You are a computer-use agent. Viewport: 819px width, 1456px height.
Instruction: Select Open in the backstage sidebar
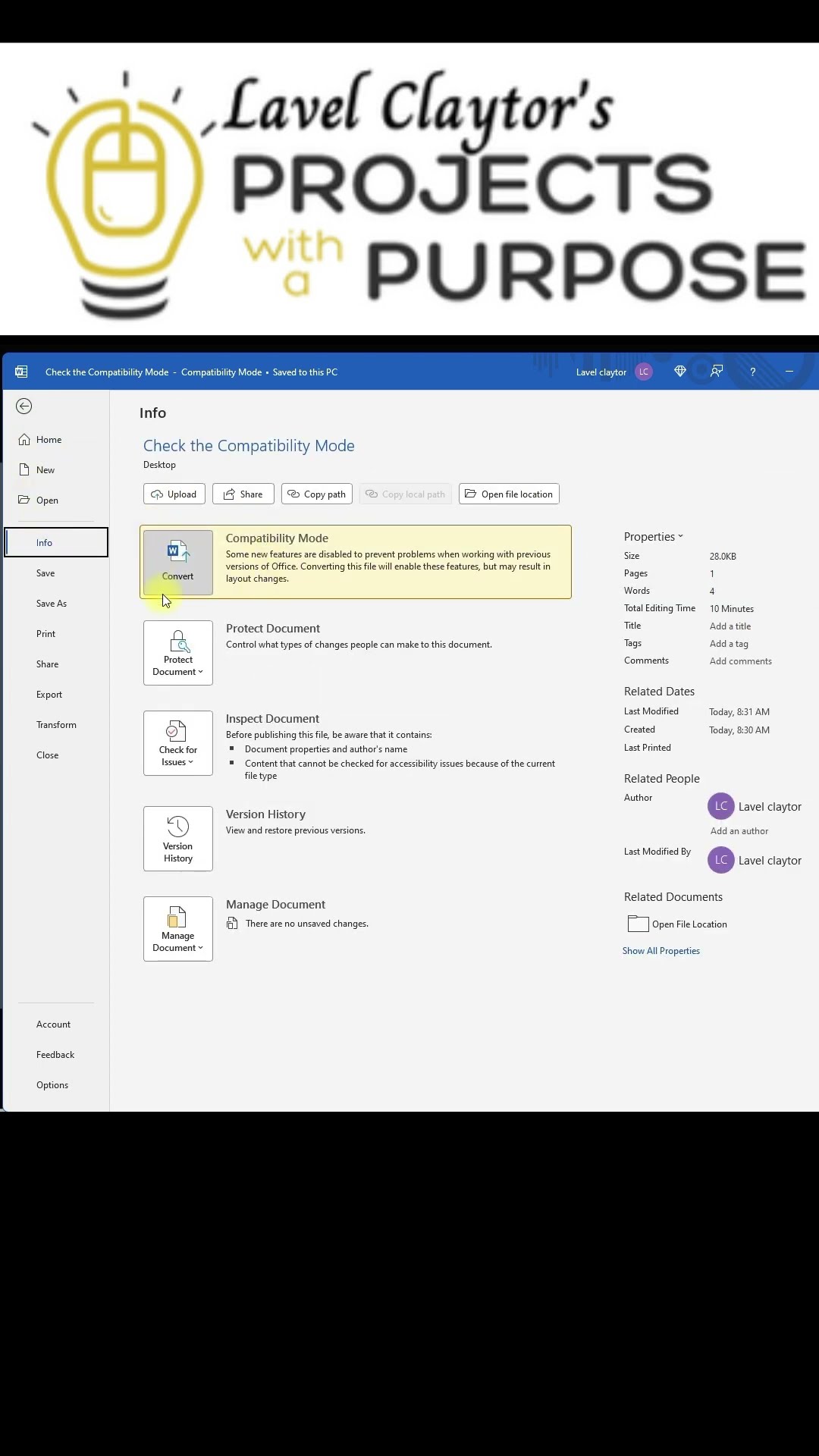click(56, 500)
